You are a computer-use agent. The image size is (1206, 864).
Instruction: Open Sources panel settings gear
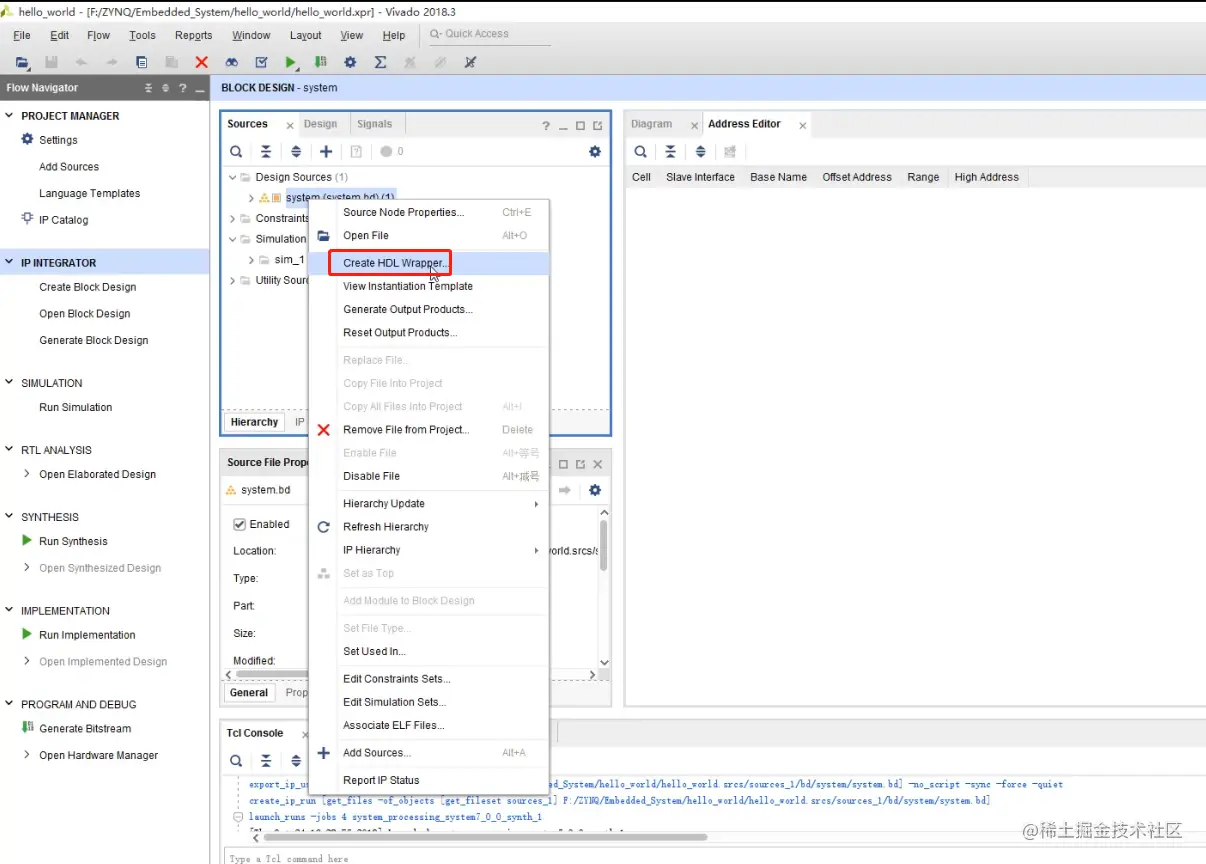pos(595,152)
